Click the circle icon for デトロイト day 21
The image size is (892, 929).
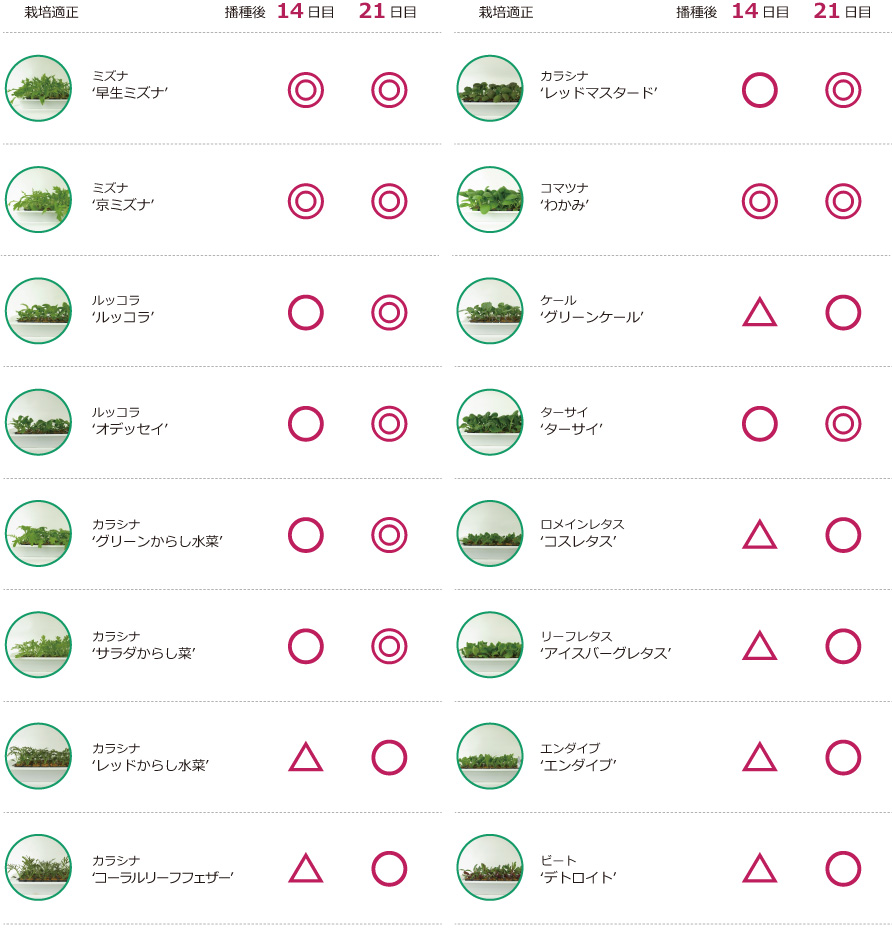(x=843, y=869)
